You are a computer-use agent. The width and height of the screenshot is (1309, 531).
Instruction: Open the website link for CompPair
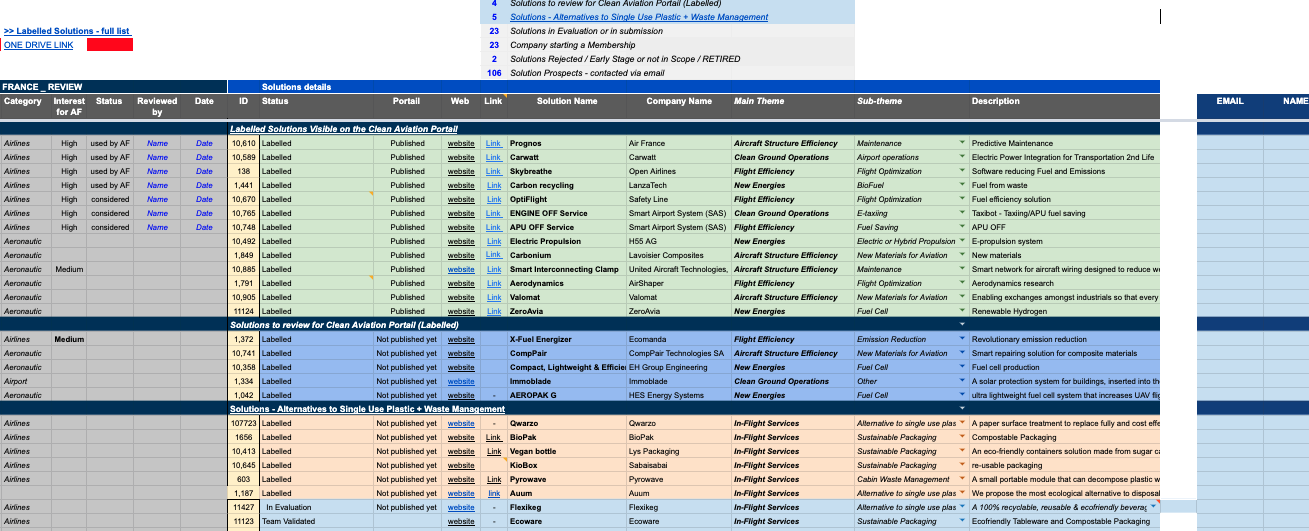pyautogui.click(x=461, y=353)
